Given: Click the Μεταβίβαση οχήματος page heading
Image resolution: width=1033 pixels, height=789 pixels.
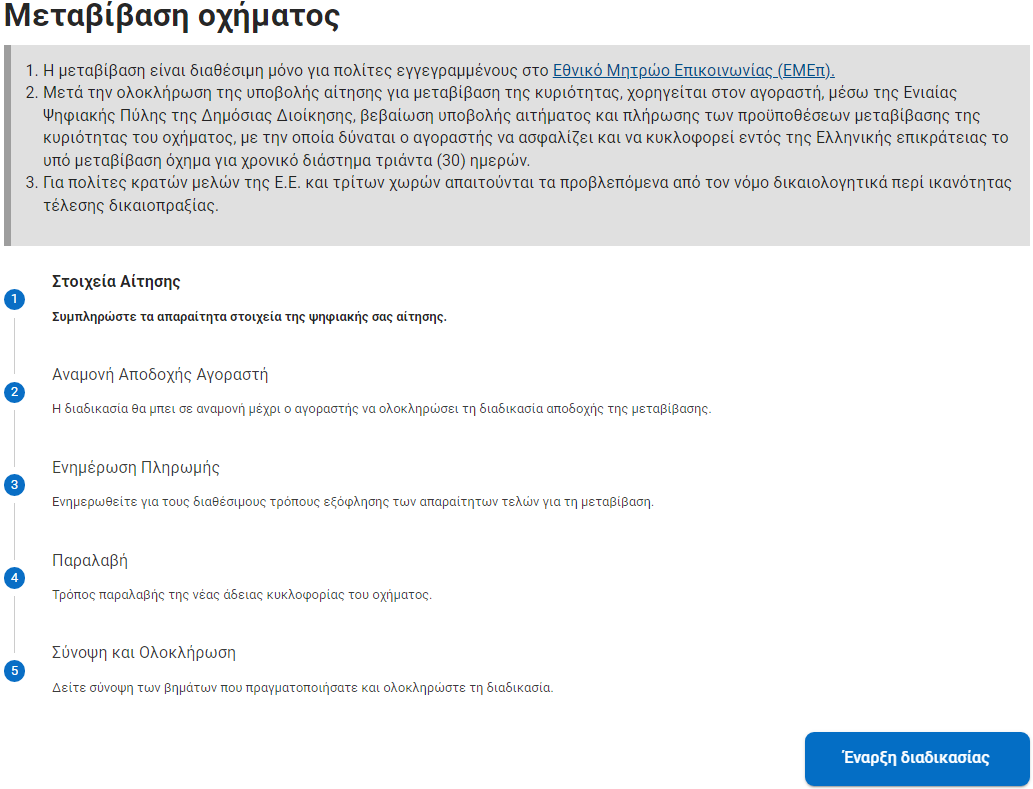Looking at the screenshot, I should (172, 17).
